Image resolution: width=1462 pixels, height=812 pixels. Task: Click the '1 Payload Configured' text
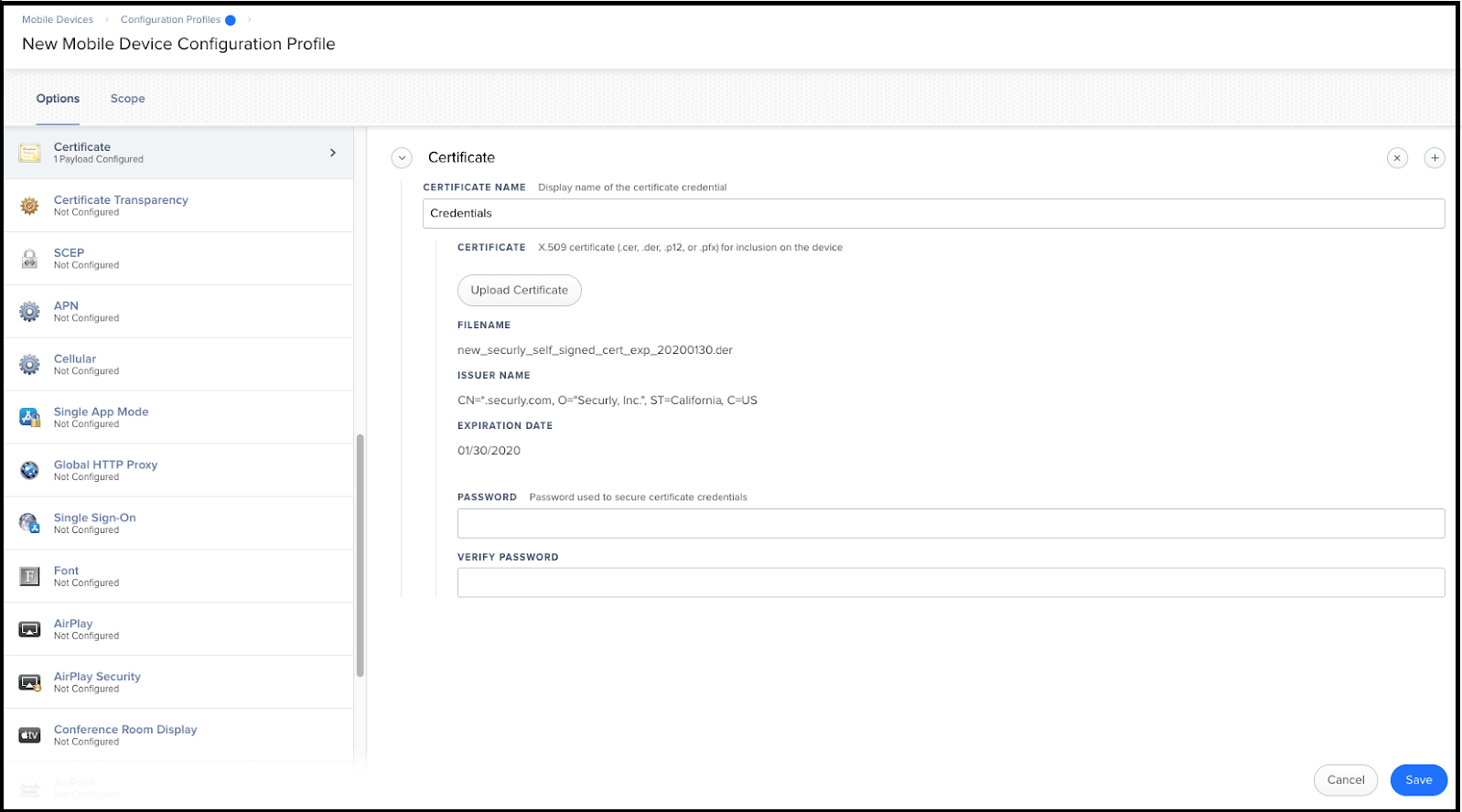99,159
